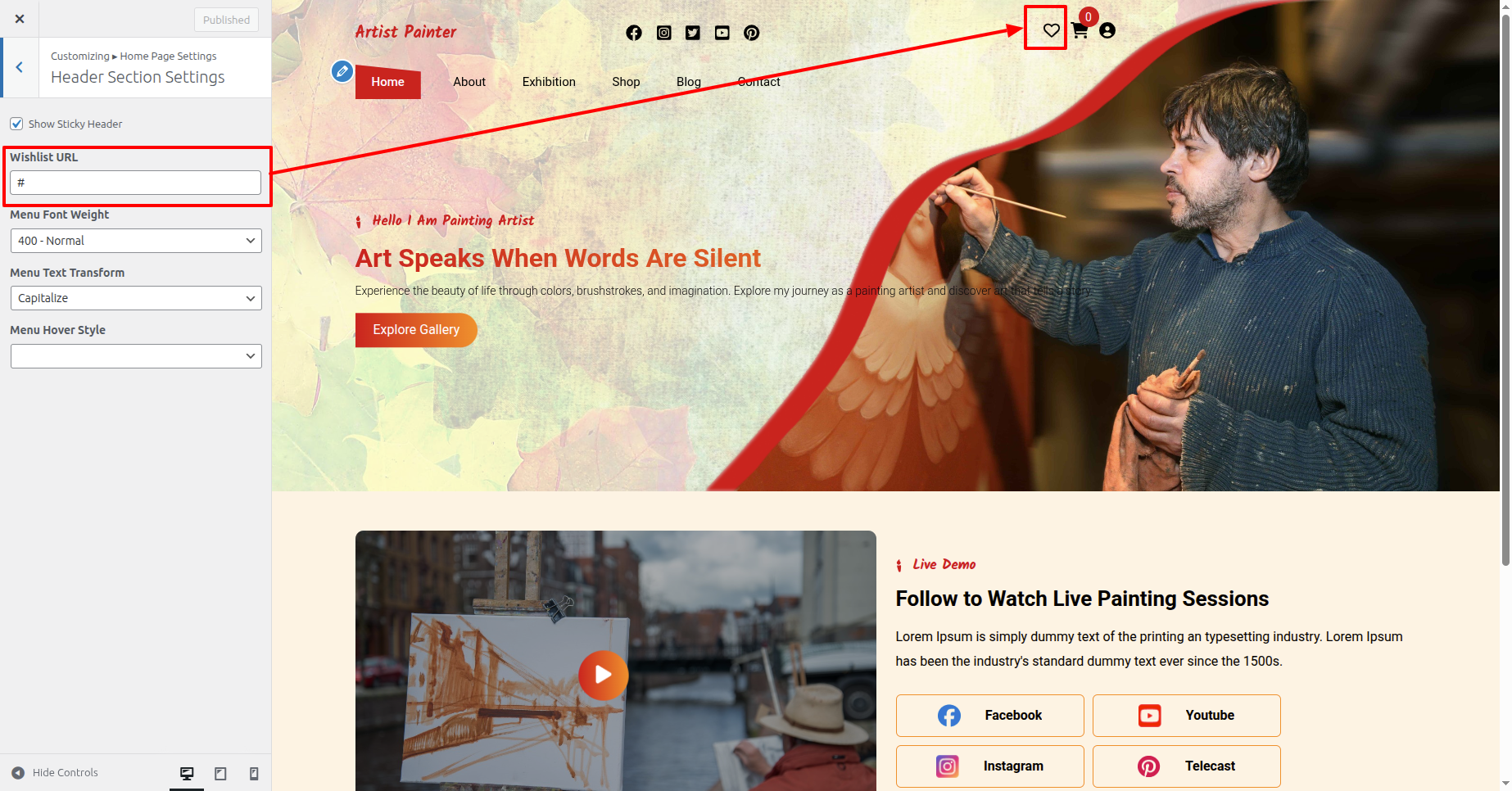Click the Explore Gallery button
The image size is (1512, 791).
click(x=416, y=330)
